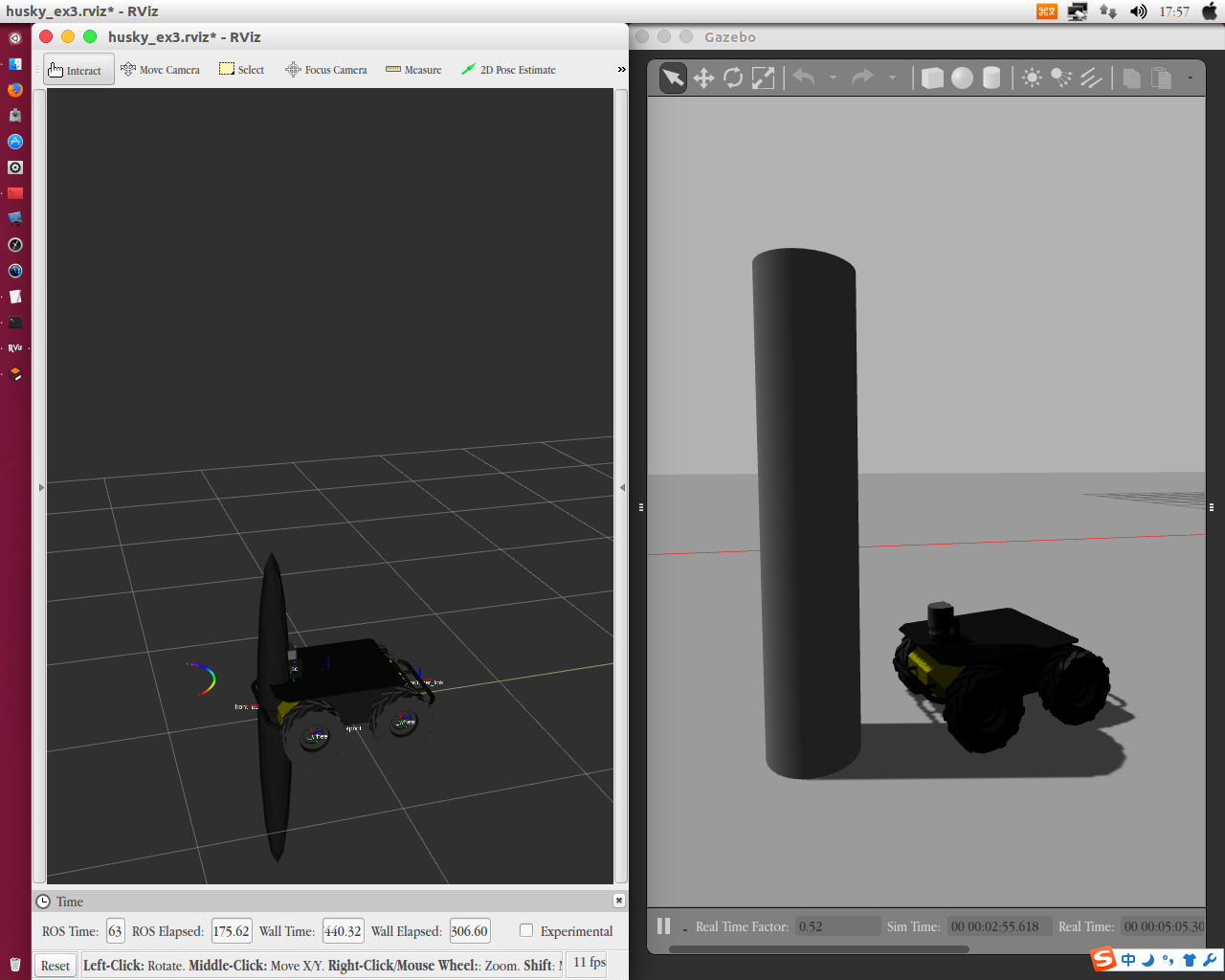The image size is (1225, 980).
Task: Close the Time panel
Action: 619,901
